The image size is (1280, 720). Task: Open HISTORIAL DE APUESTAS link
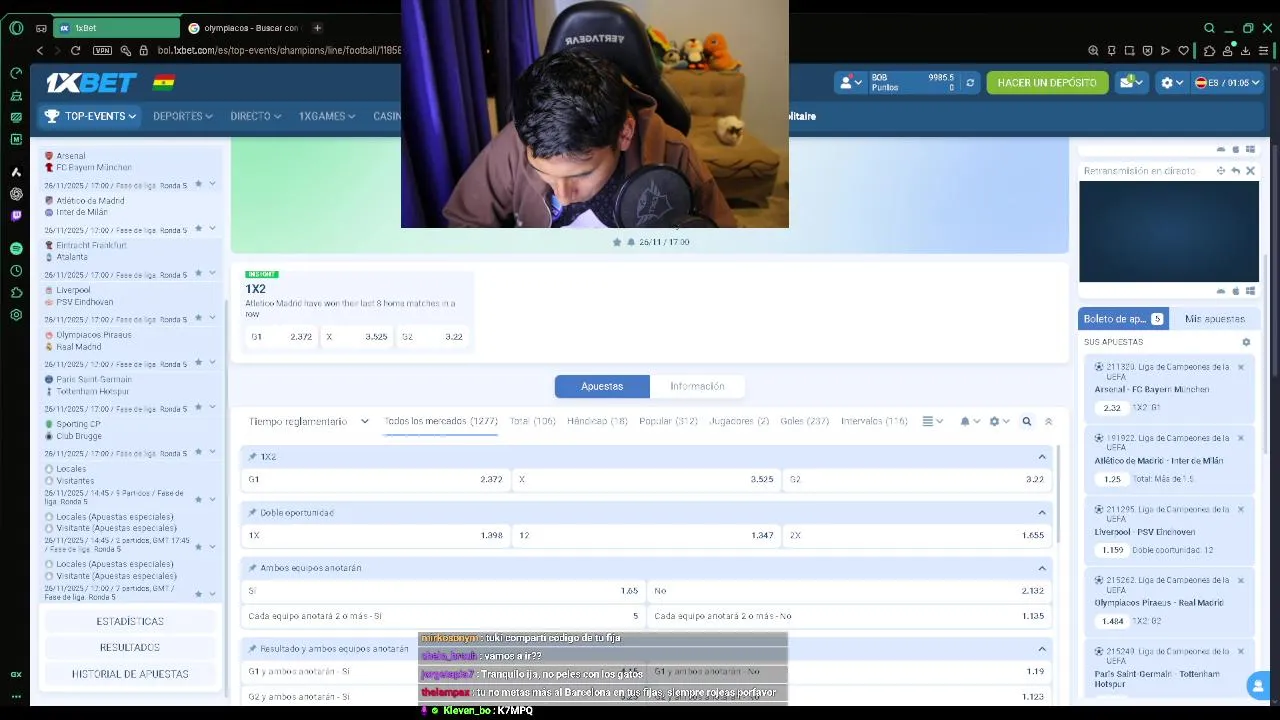coord(130,674)
